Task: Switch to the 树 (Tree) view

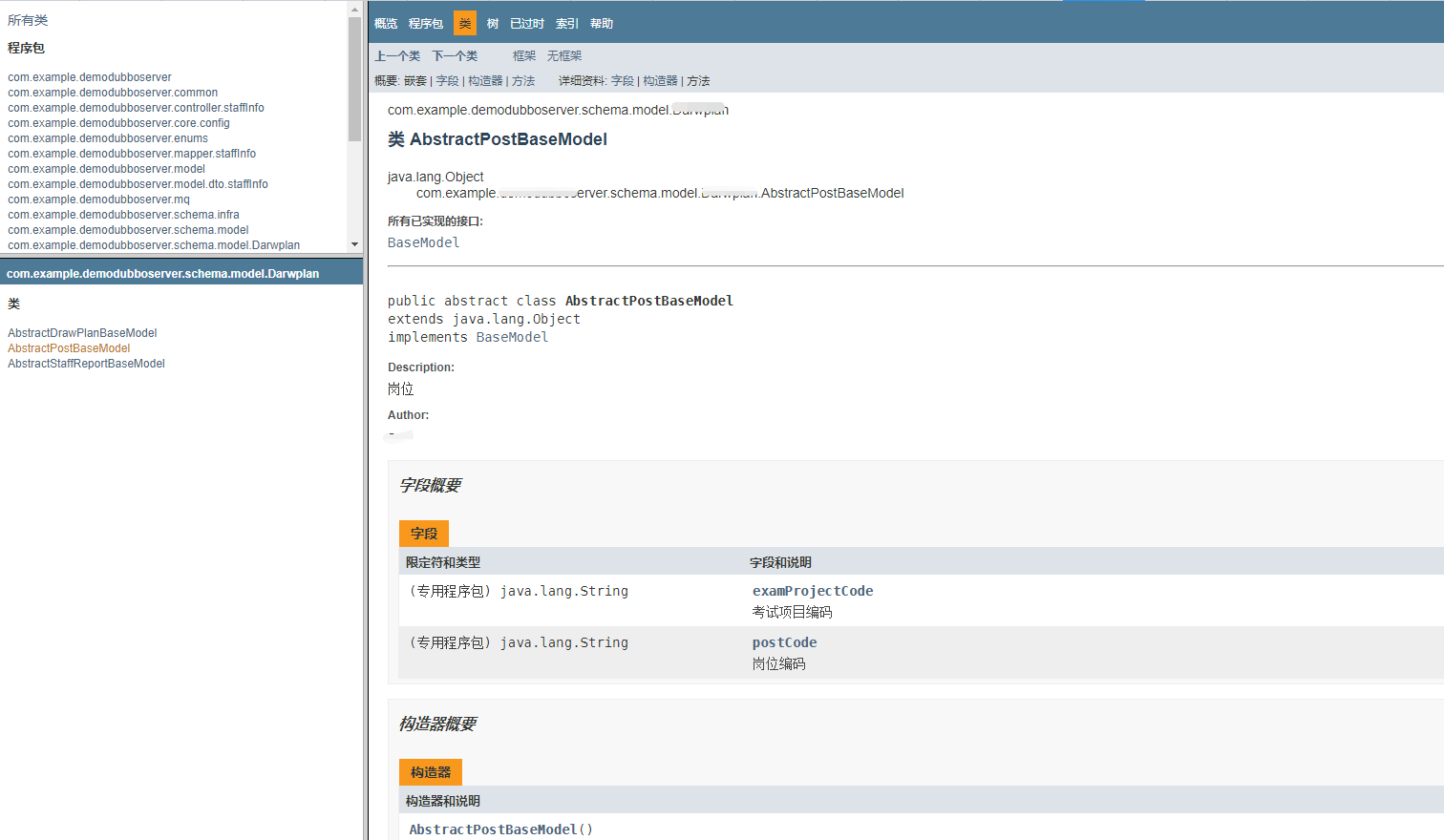Action: 492,23
